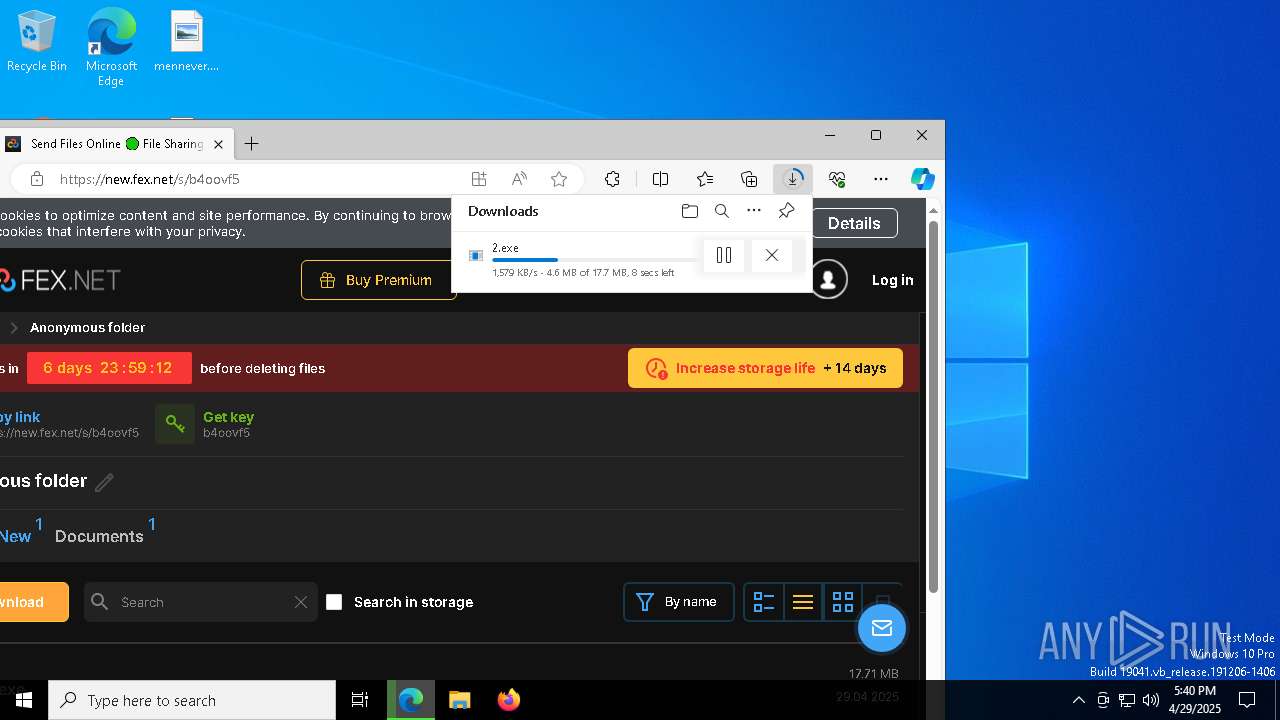The image size is (1280, 720).
Task: Click the Buy Premium button
Action: [x=379, y=280]
